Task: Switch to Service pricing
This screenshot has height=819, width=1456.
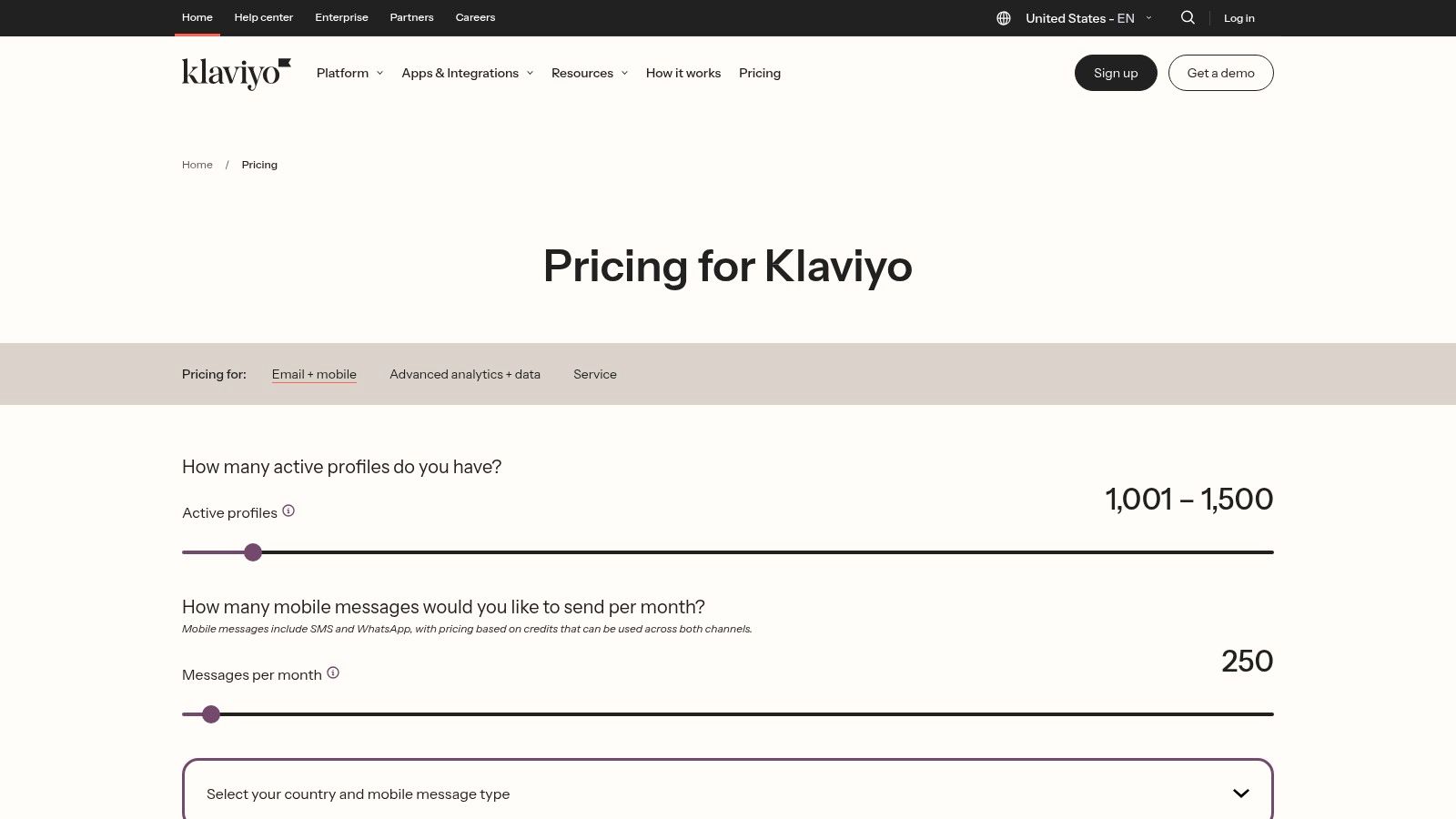Action: (x=594, y=374)
